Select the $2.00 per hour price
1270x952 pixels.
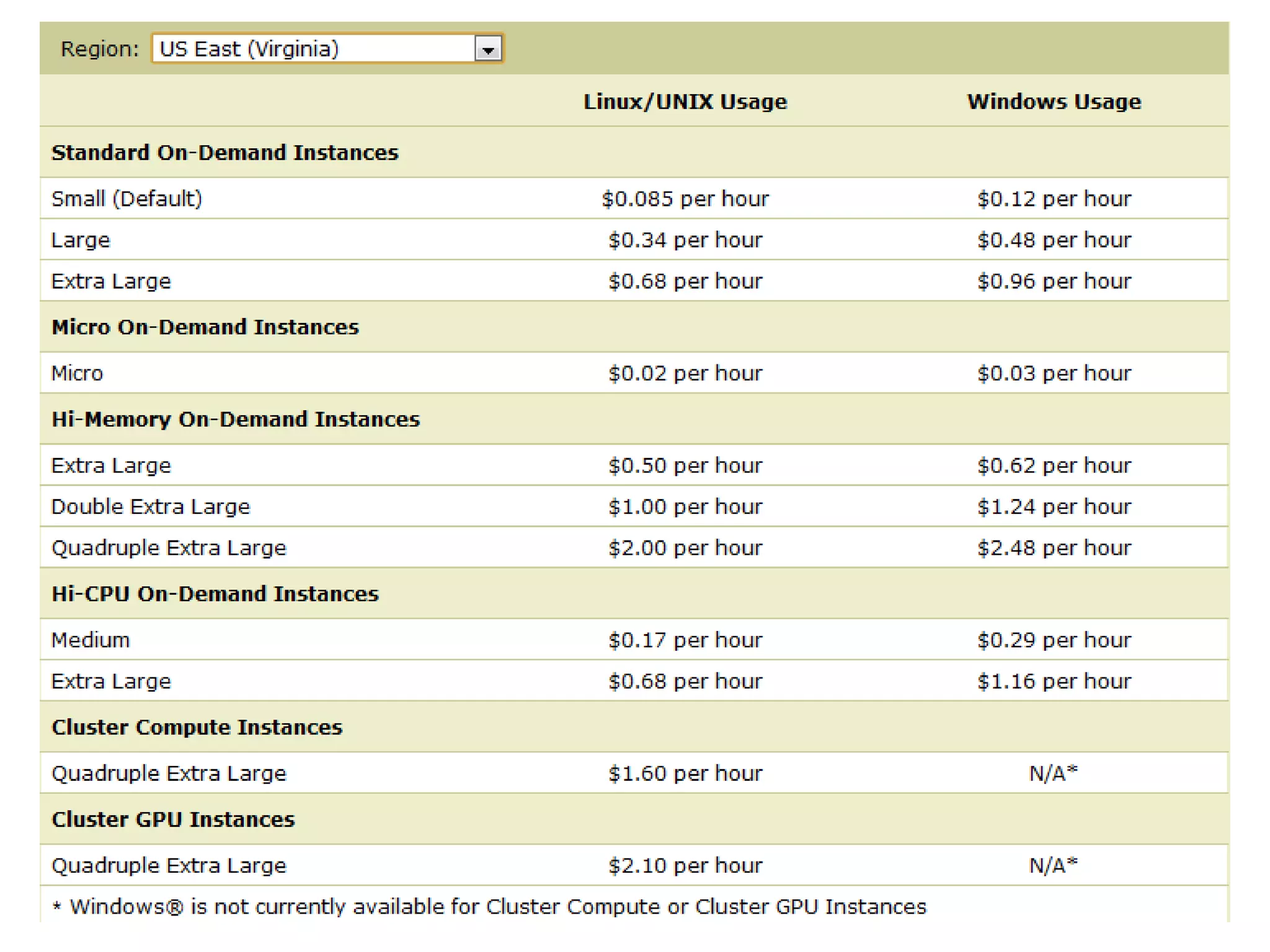point(685,548)
